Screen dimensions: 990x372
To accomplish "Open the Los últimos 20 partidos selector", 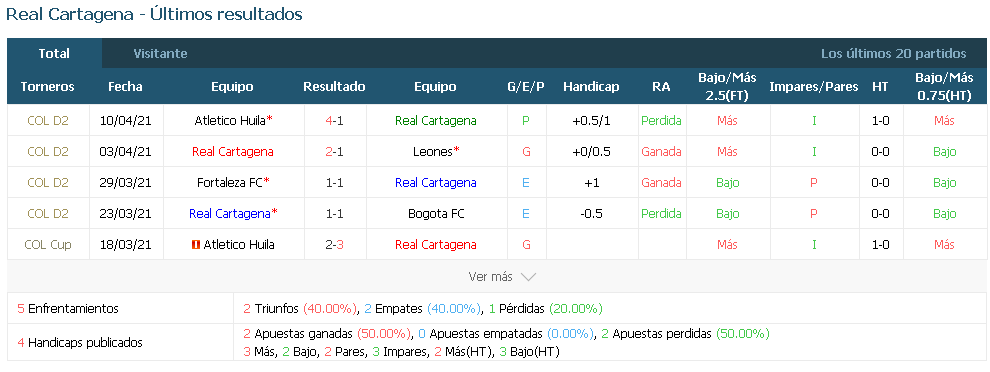I will (893, 54).
